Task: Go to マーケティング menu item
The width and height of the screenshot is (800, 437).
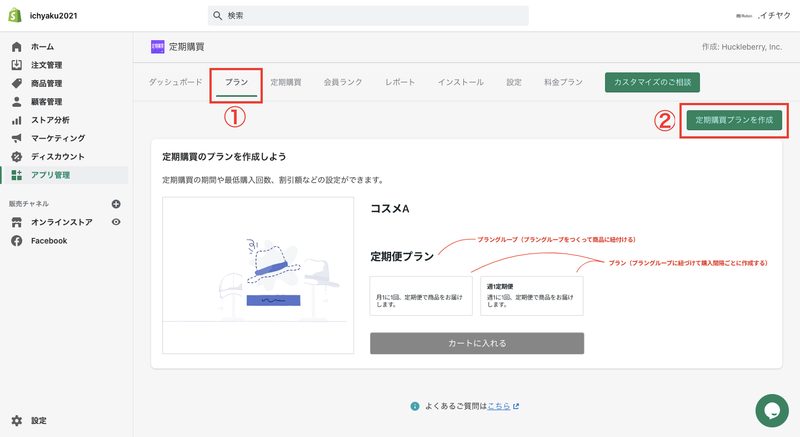Action: click(x=58, y=138)
